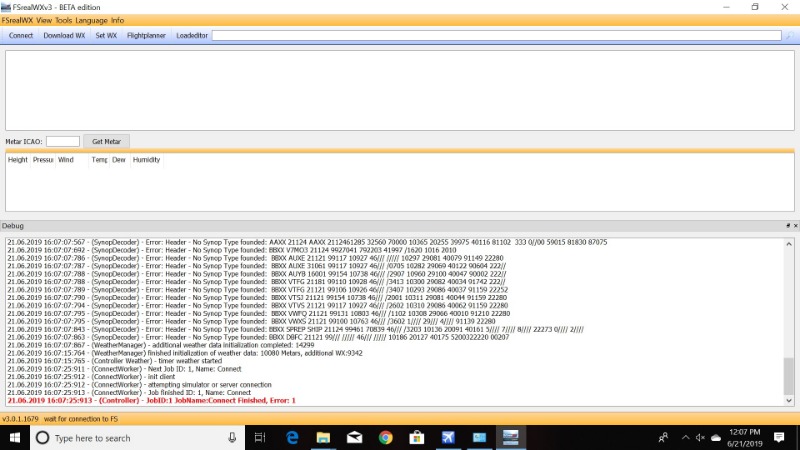This screenshot has width=800, height=450.
Task: Select log line 'init client'
Action: pos(91,377)
